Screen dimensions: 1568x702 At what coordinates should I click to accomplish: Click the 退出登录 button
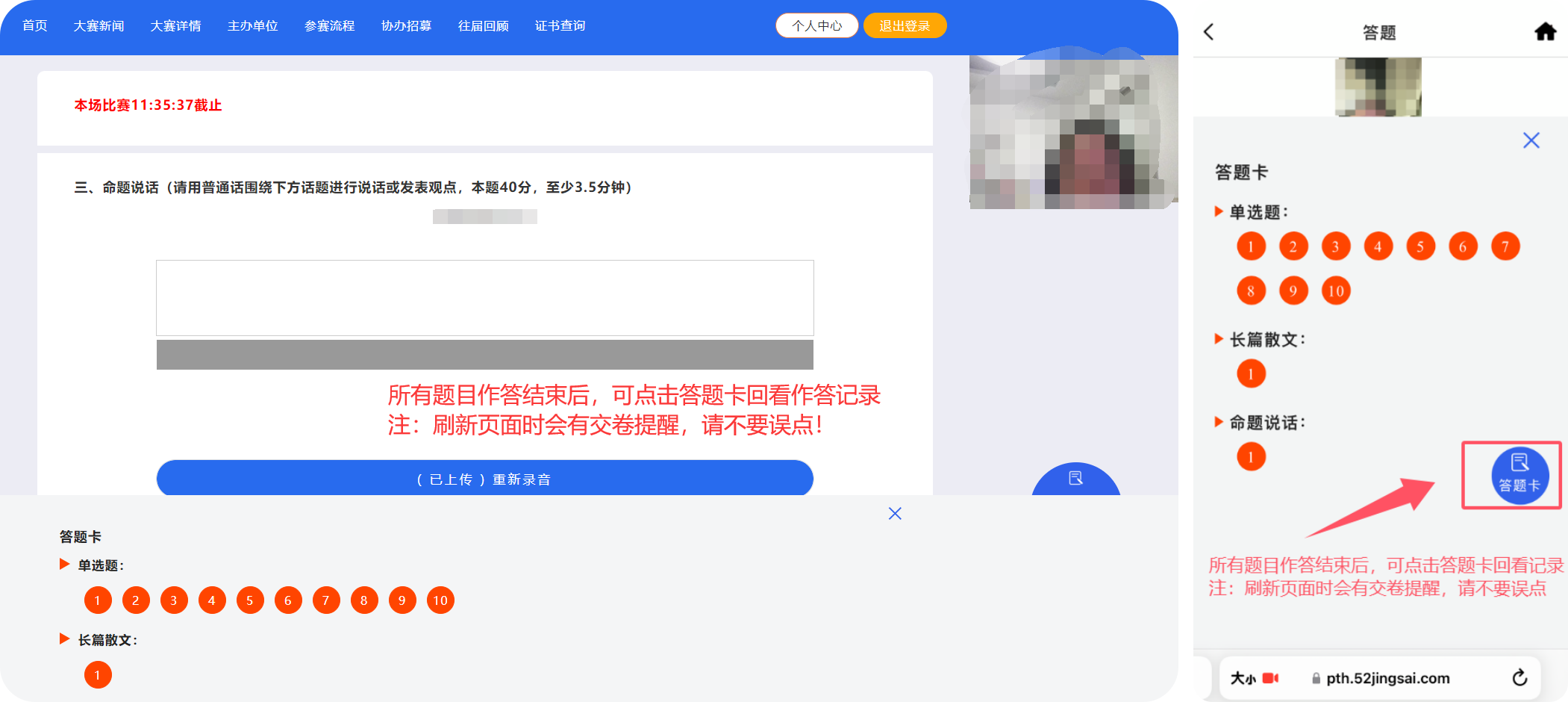click(x=905, y=26)
